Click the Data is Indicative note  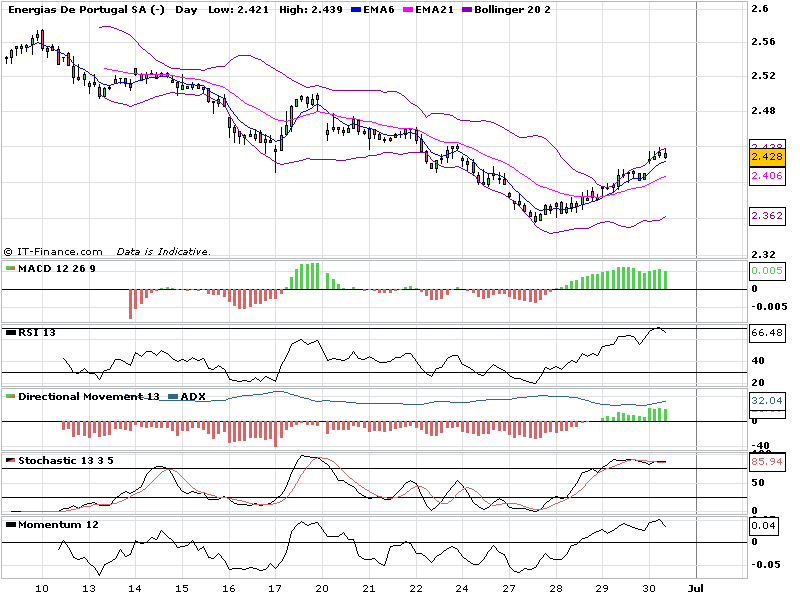pos(163,252)
